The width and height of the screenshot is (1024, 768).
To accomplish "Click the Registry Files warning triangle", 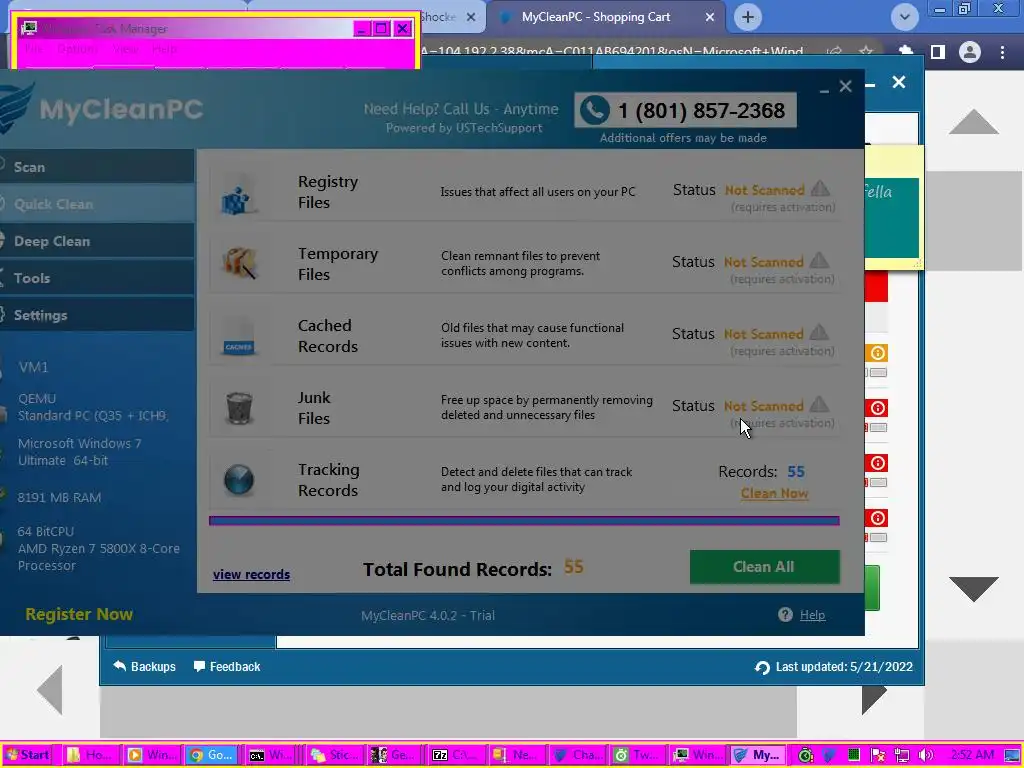I will click(x=820, y=189).
